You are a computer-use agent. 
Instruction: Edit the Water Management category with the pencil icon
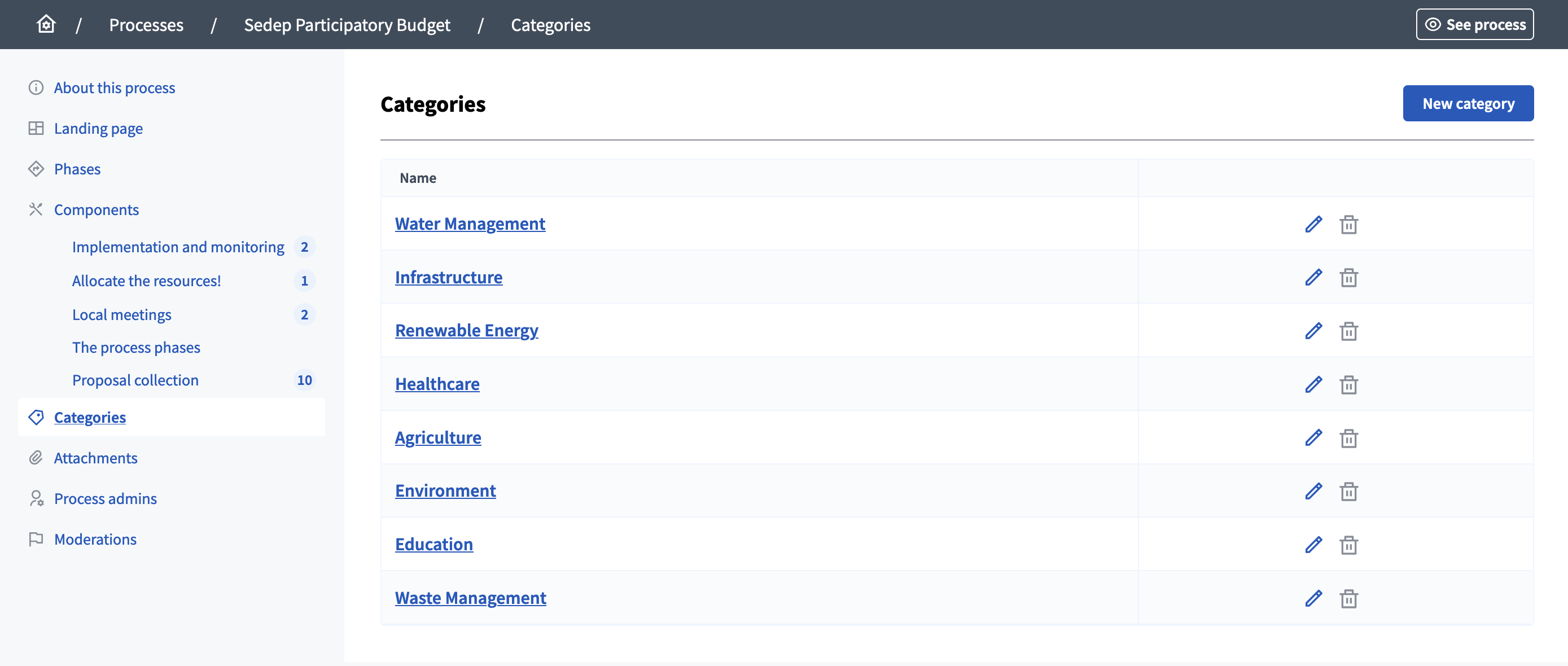tap(1313, 224)
